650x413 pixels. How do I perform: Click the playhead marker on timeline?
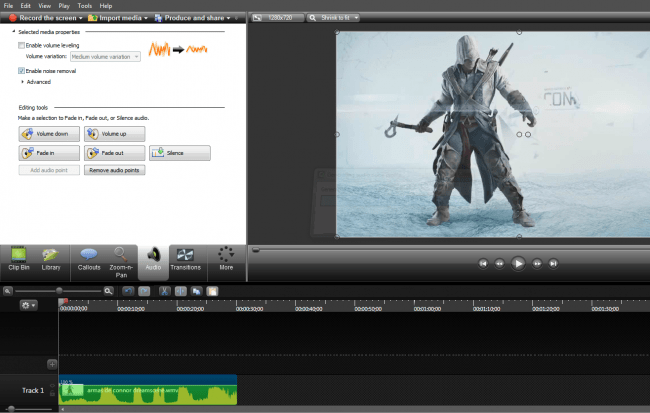click(63, 302)
